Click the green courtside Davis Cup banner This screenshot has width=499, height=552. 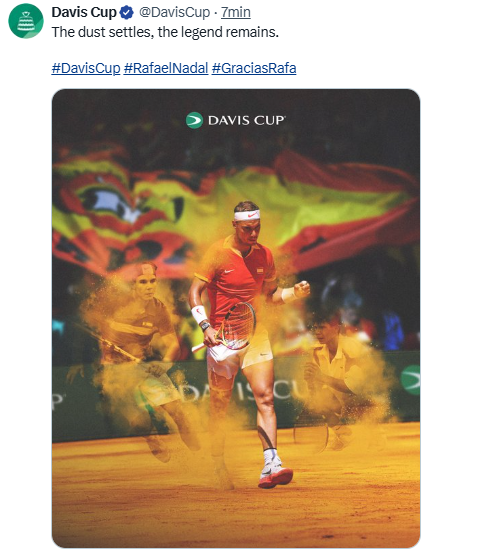(235, 394)
